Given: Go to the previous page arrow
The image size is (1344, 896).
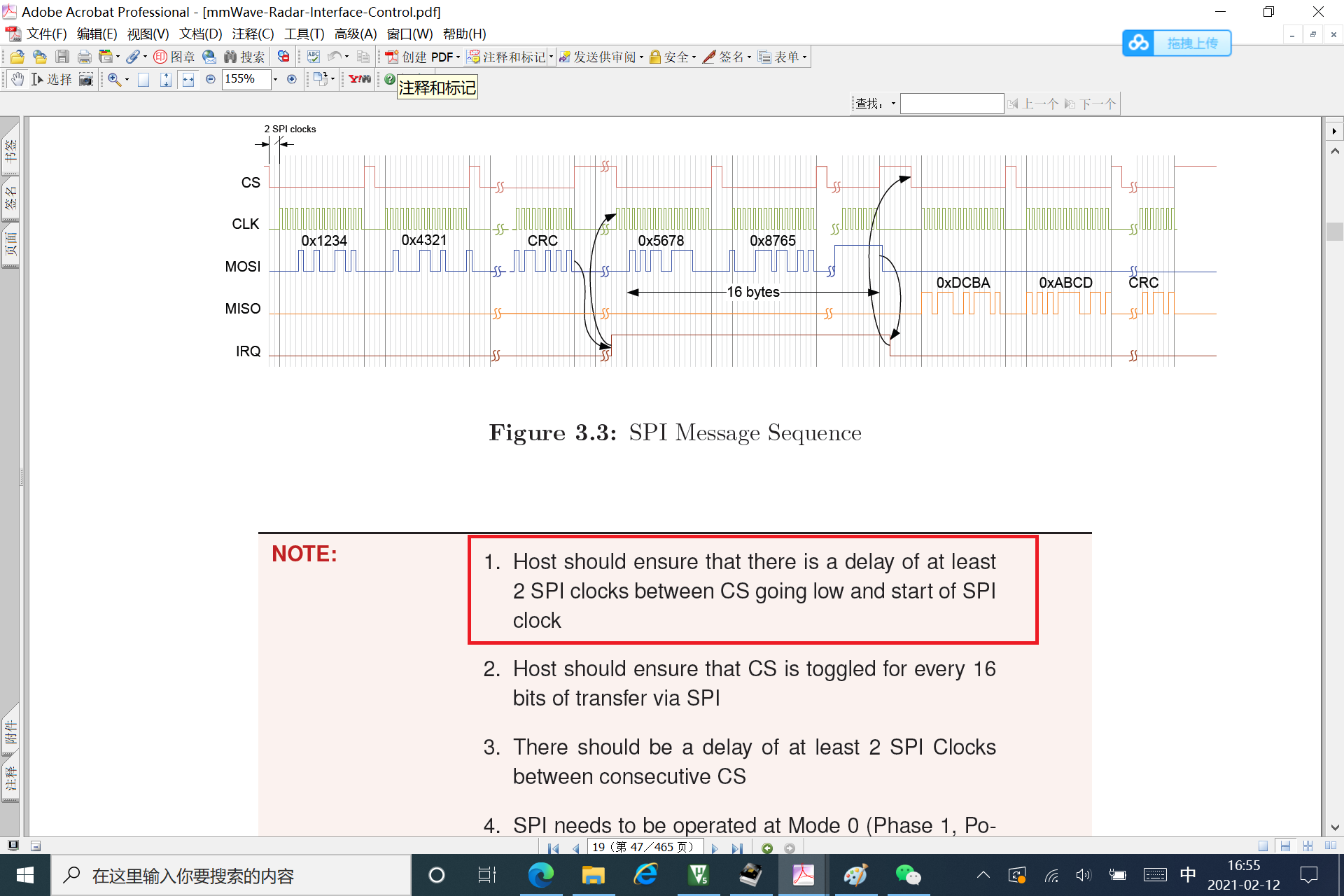Looking at the screenshot, I should 576,848.
